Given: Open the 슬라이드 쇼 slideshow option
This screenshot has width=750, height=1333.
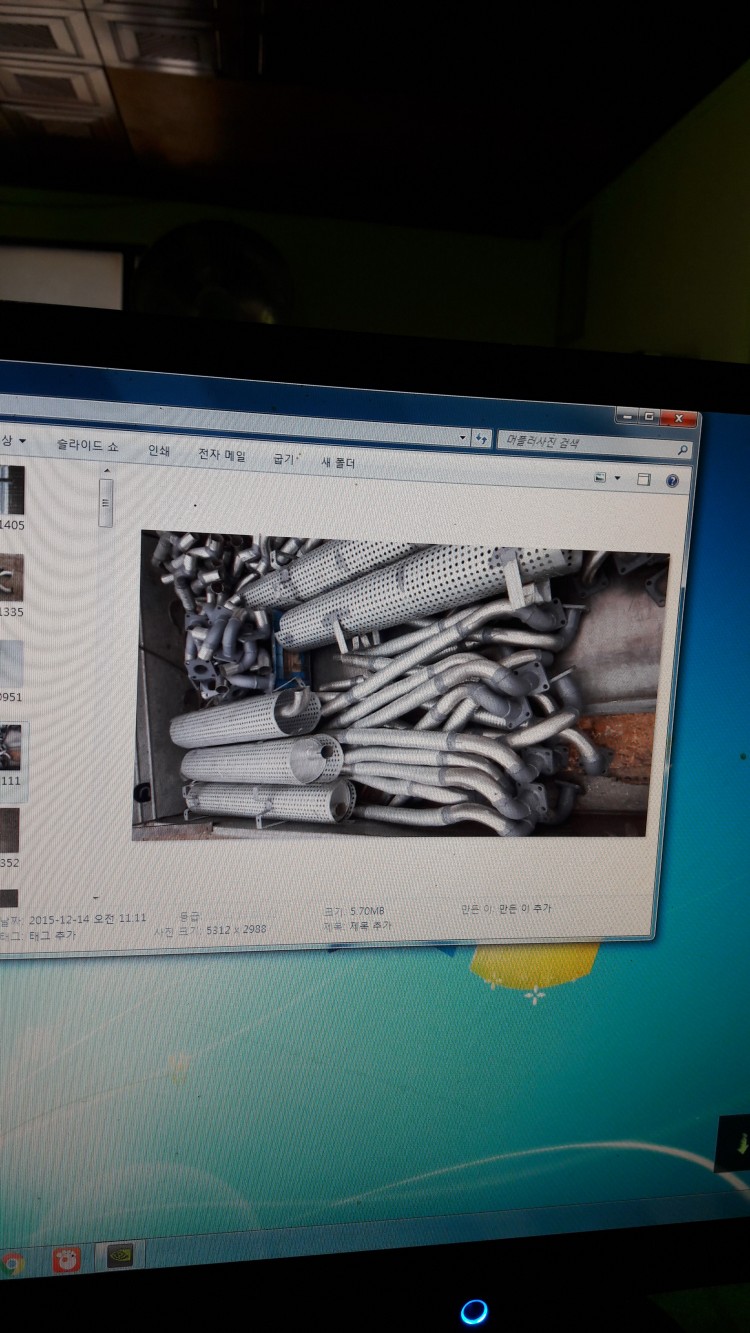Looking at the screenshot, I should [x=86, y=445].
